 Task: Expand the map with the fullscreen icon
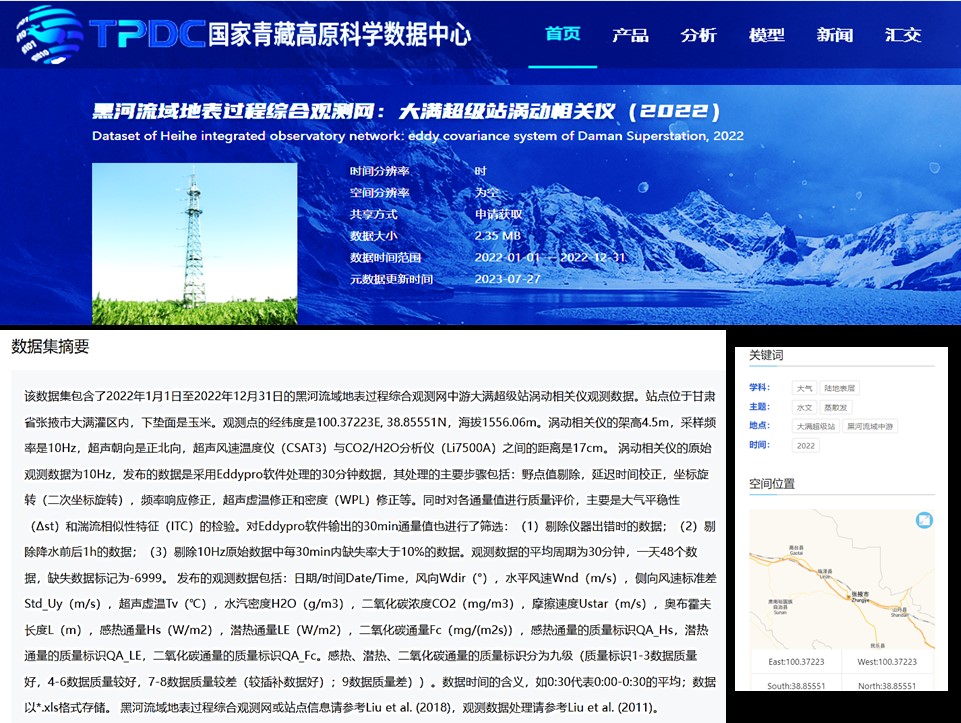(x=924, y=520)
